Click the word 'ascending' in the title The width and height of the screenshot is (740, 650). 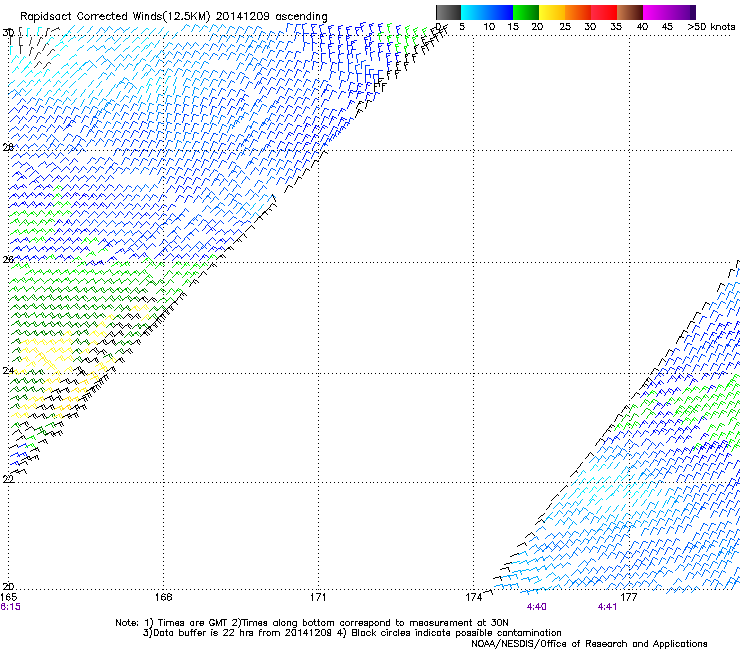click(302, 17)
